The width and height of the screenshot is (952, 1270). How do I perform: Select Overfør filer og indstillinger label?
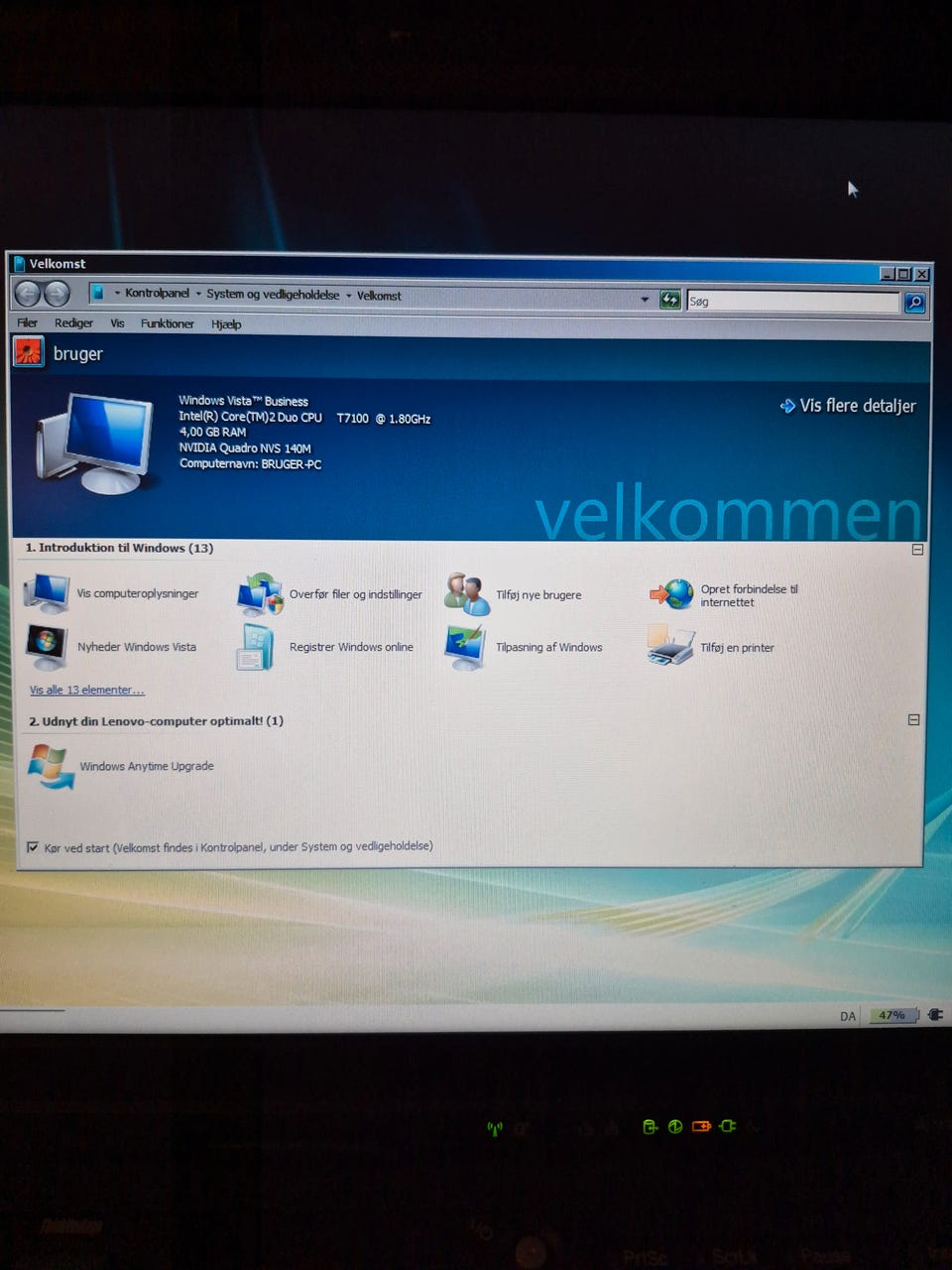(355, 594)
